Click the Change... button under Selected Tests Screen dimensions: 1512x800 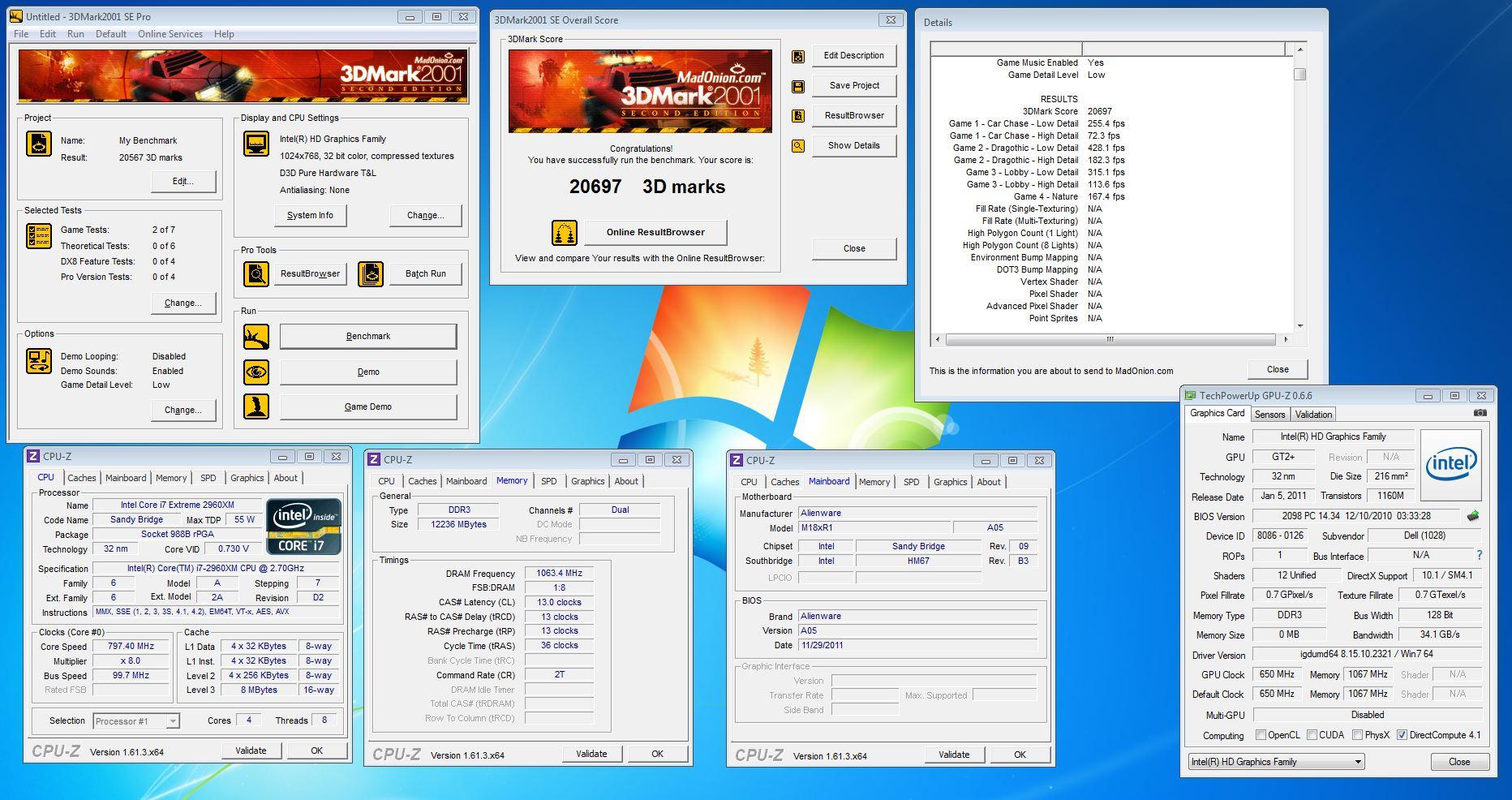tap(183, 303)
